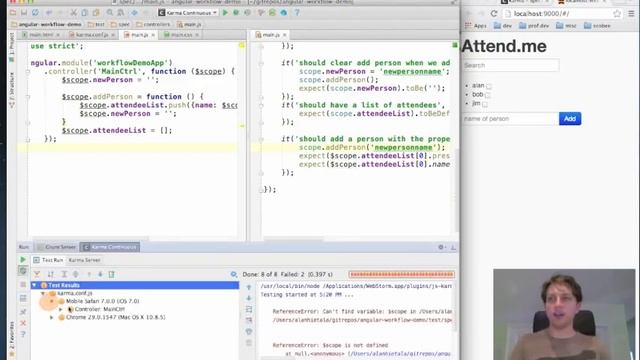Expand the Chrome 29.0.1547 node
The height and width of the screenshot is (360, 640).
(52, 317)
